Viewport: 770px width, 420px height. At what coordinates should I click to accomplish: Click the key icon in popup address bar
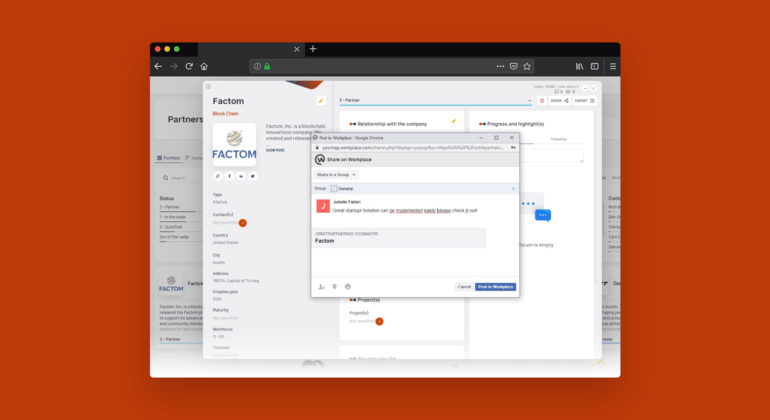(513, 147)
